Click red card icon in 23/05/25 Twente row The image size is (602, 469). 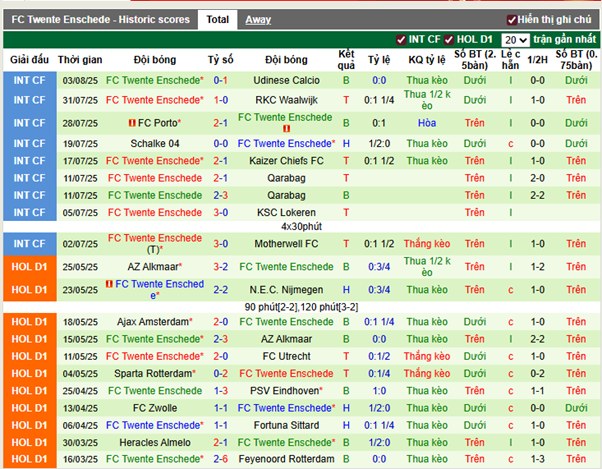[x=109, y=284]
